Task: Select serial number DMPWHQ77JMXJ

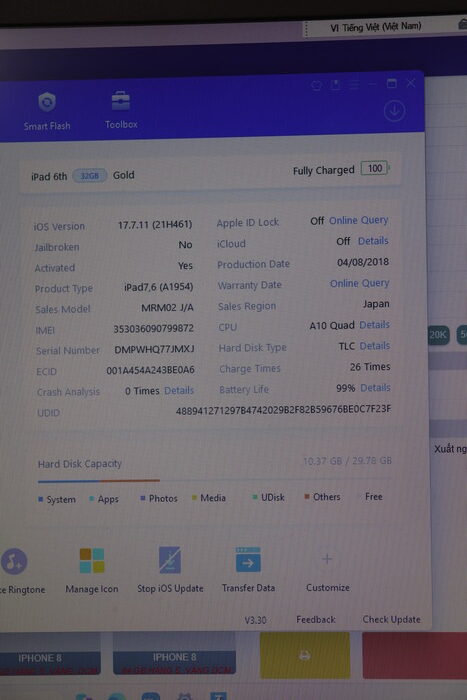Action: tap(154, 349)
